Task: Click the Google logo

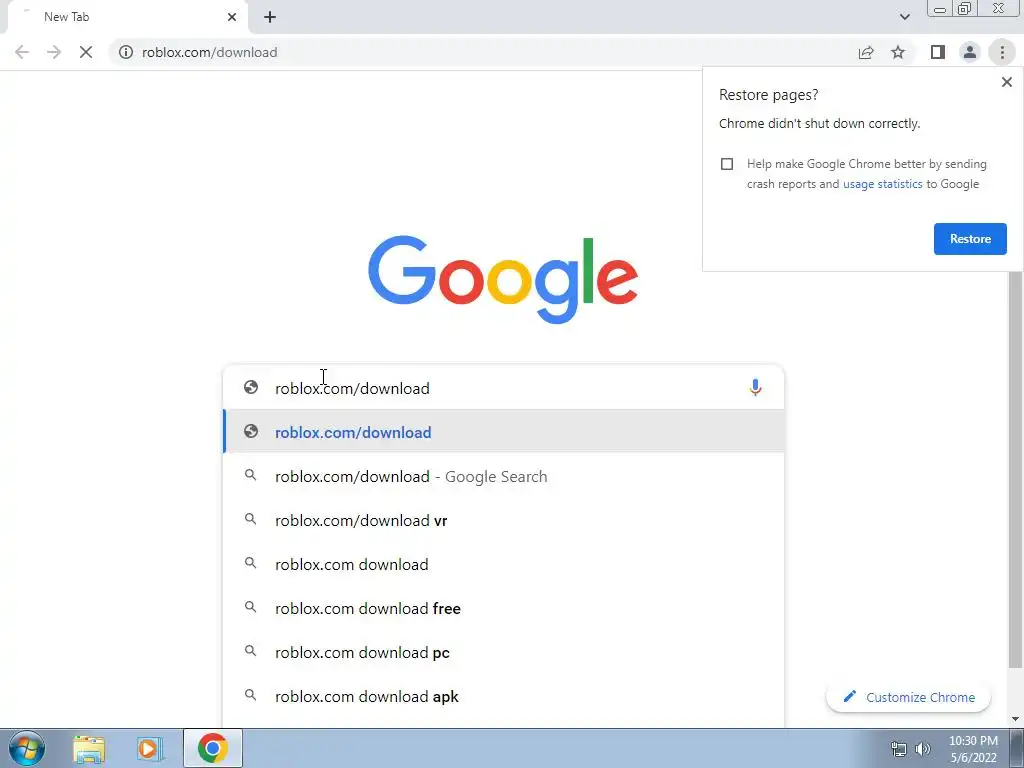Action: coord(503,280)
